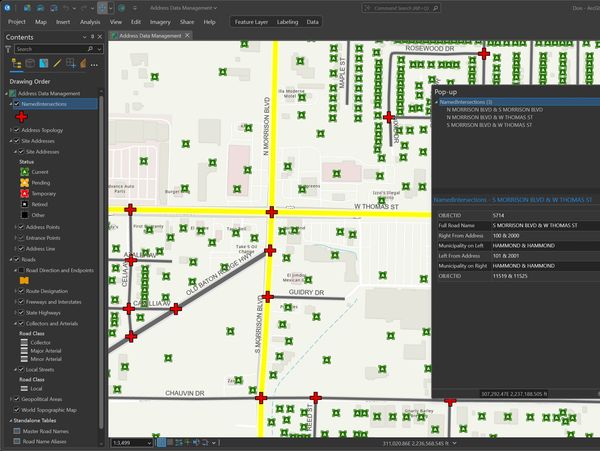Open the Feature Layer contextual tab
The width and height of the screenshot is (600, 451).
(x=249, y=21)
